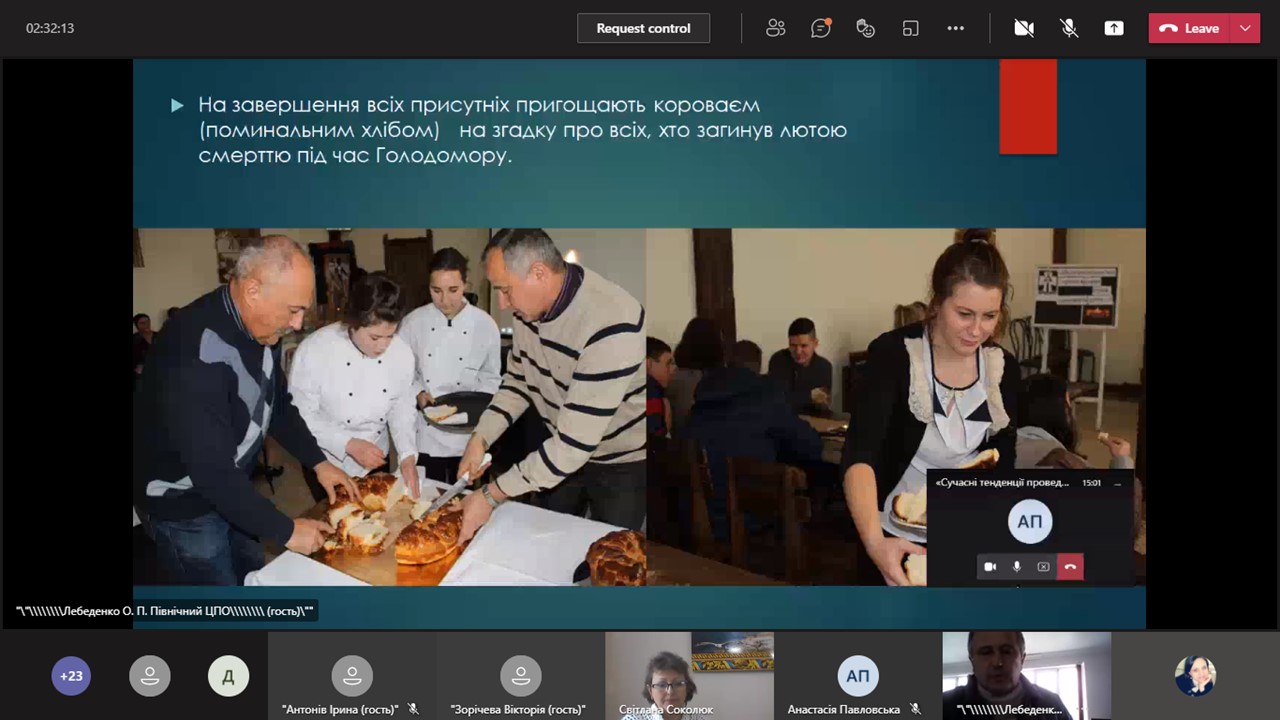Open the More actions ellipsis menu
Image resolution: width=1280 pixels, height=720 pixels.
click(955, 28)
